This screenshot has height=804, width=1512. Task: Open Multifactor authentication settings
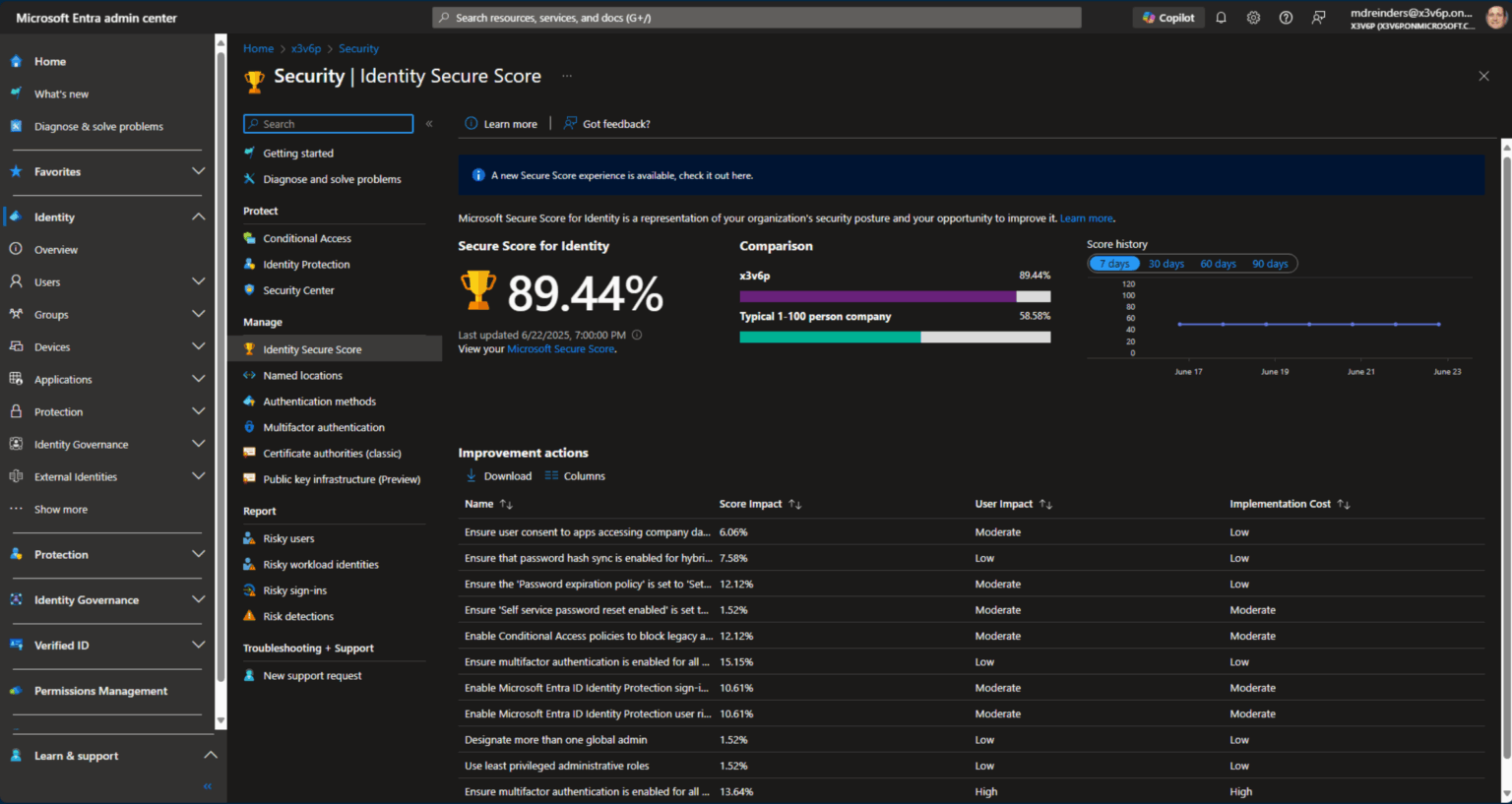(x=325, y=426)
